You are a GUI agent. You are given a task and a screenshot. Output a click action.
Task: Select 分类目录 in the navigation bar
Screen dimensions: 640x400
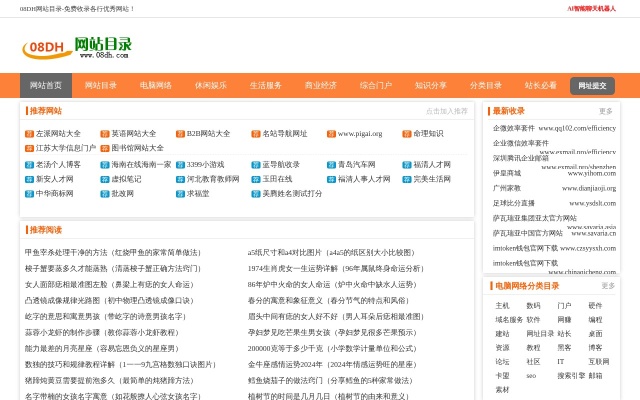(486, 86)
